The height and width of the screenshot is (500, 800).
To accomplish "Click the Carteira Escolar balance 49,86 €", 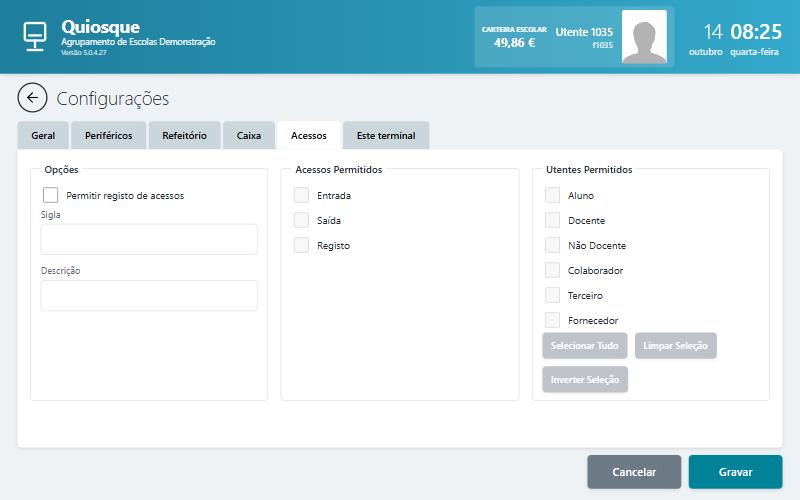I will coord(514,43).
